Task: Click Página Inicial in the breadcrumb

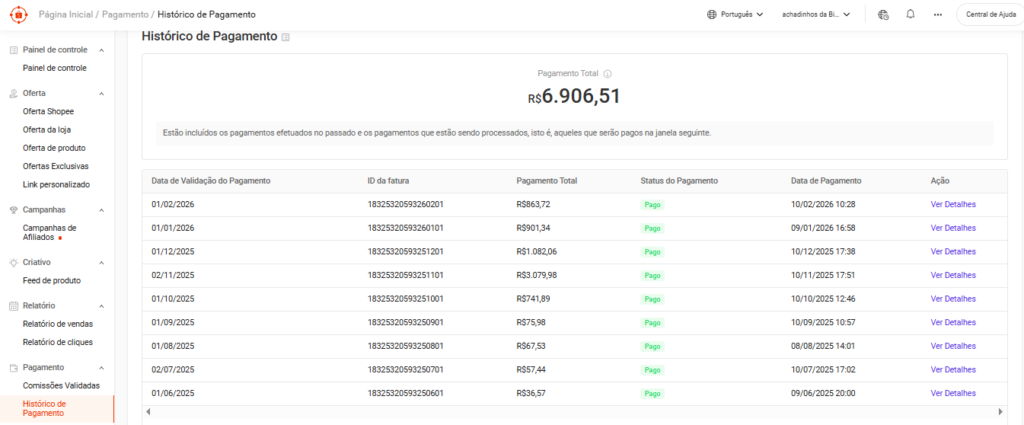Action: [65, 15]
